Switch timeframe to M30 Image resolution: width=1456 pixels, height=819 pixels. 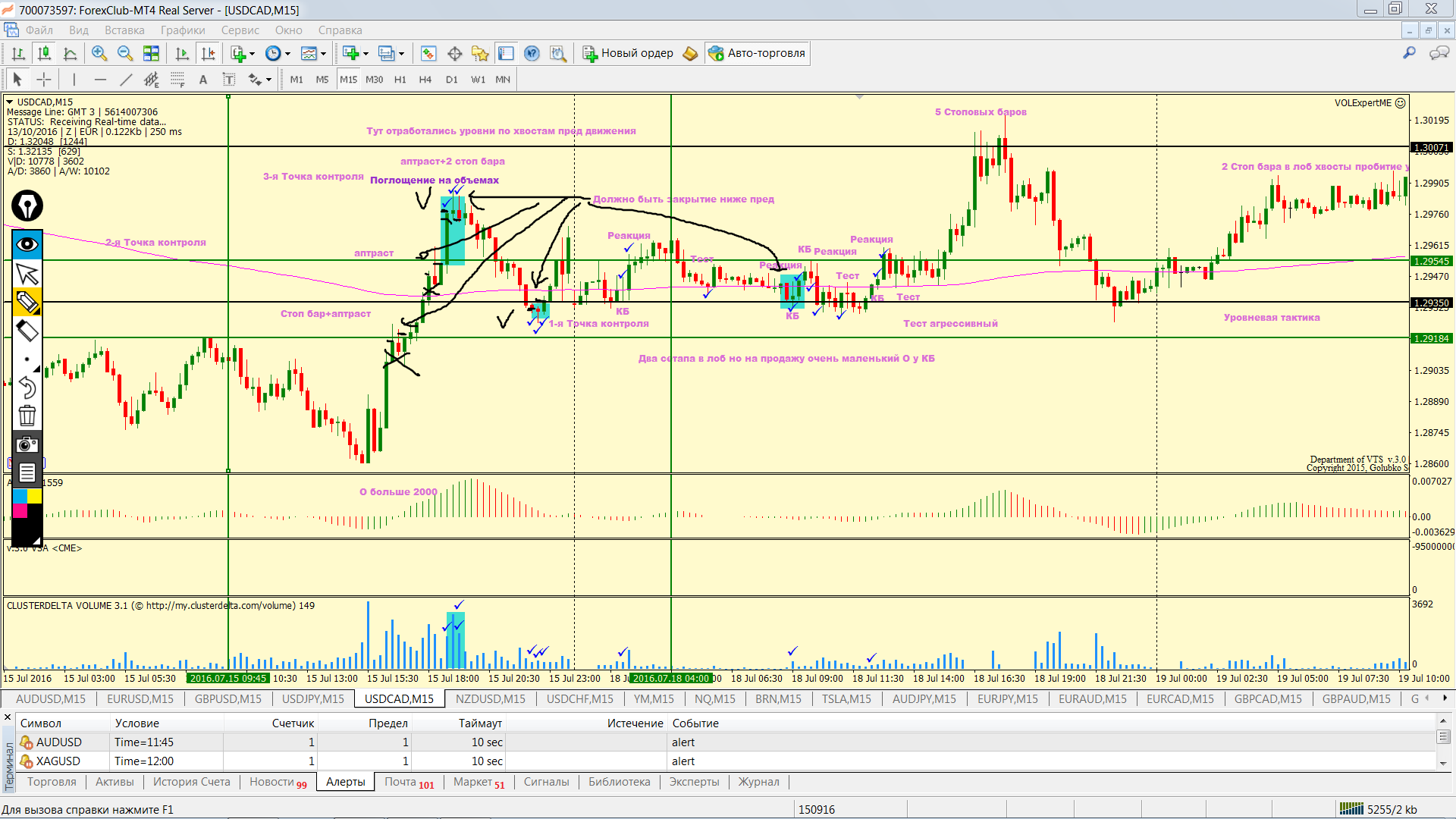tap(374, 79)
